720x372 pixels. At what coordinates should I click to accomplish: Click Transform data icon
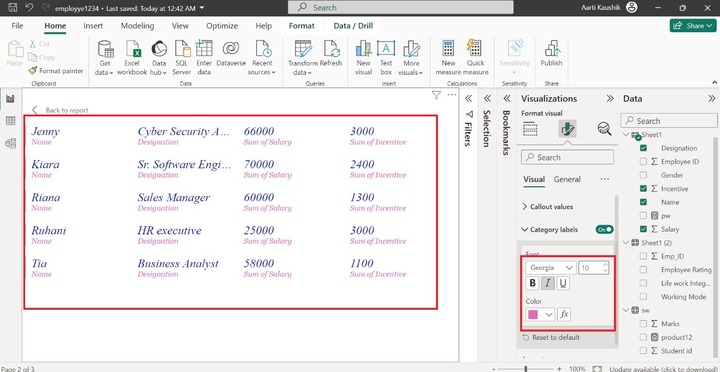pos(303,57)
